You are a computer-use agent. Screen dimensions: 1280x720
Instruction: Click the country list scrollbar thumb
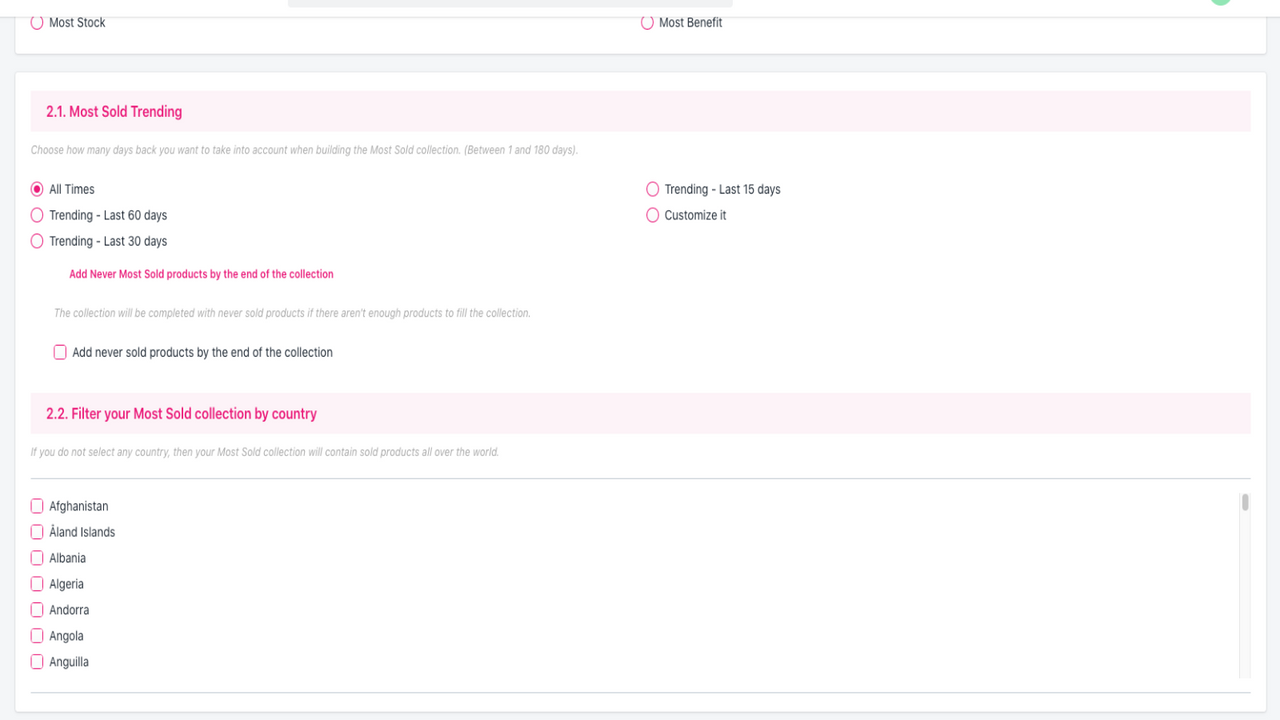1245,502
